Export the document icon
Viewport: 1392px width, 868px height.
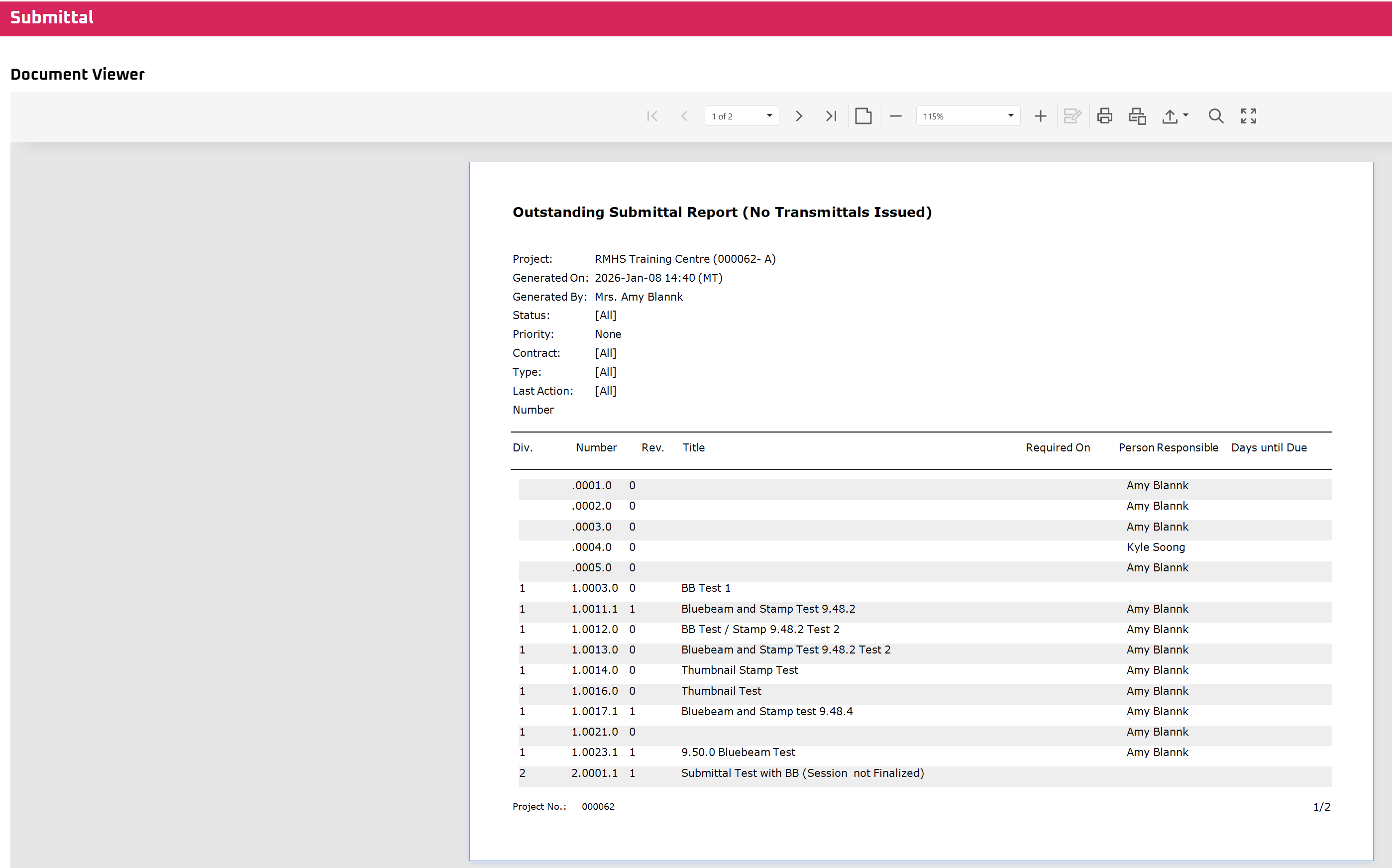[x=1170, y=116]
